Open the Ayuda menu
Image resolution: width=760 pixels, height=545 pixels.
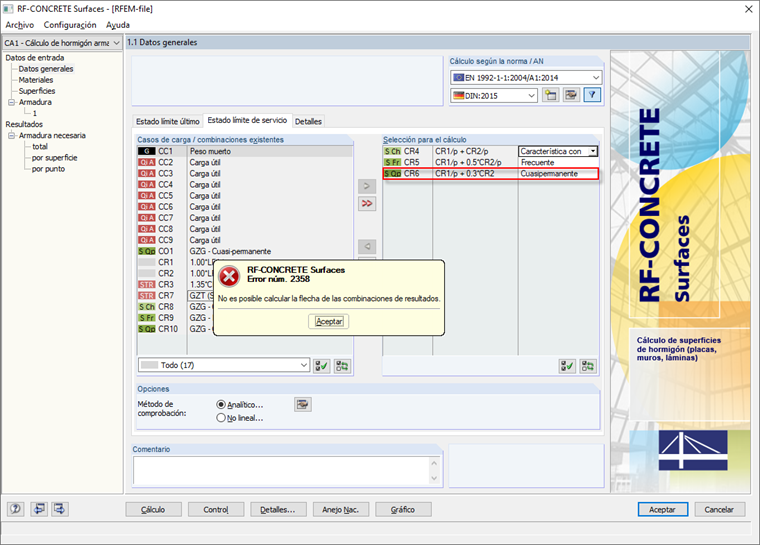click(118, 25)
